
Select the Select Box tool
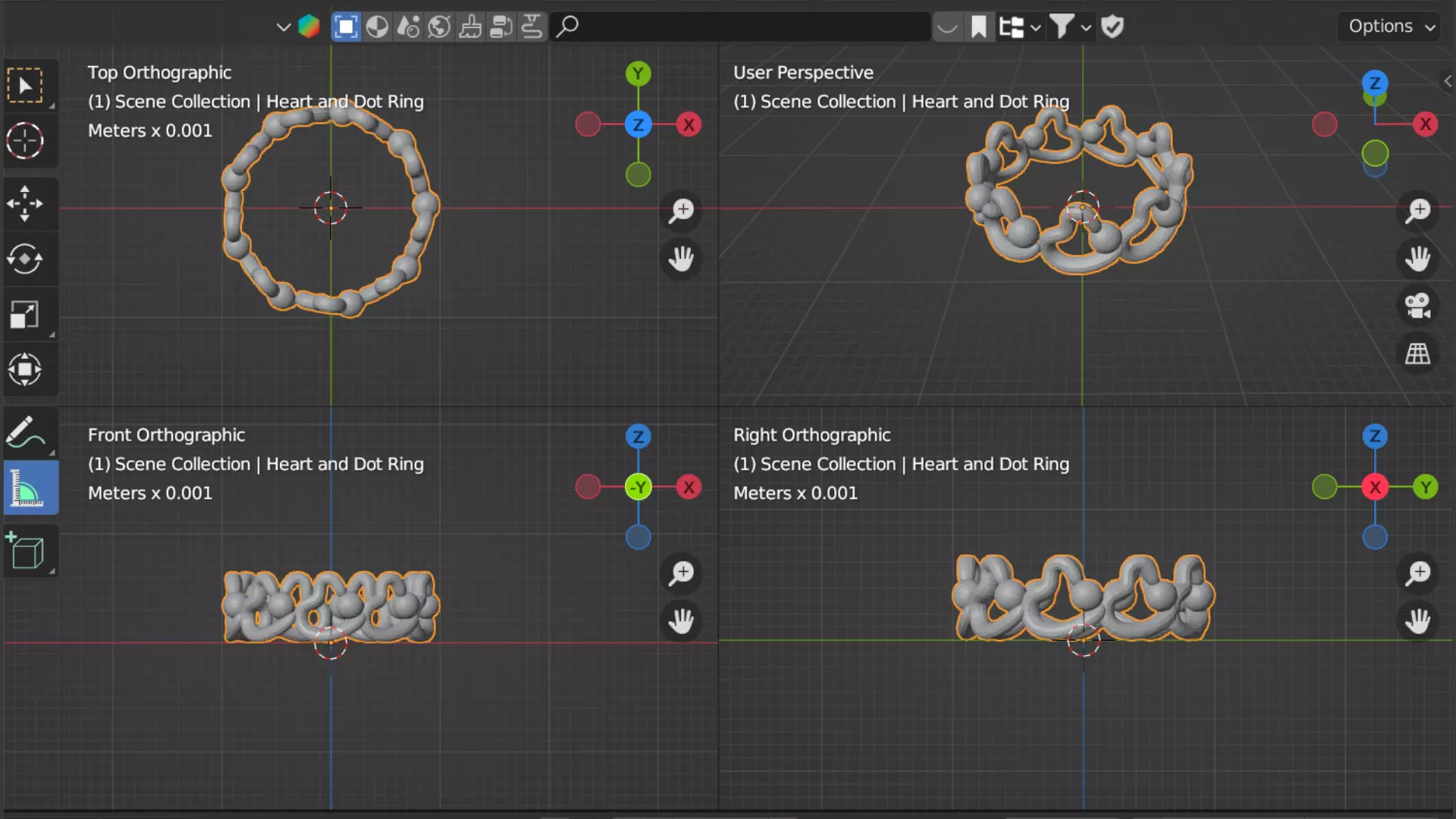coord(25,85)
